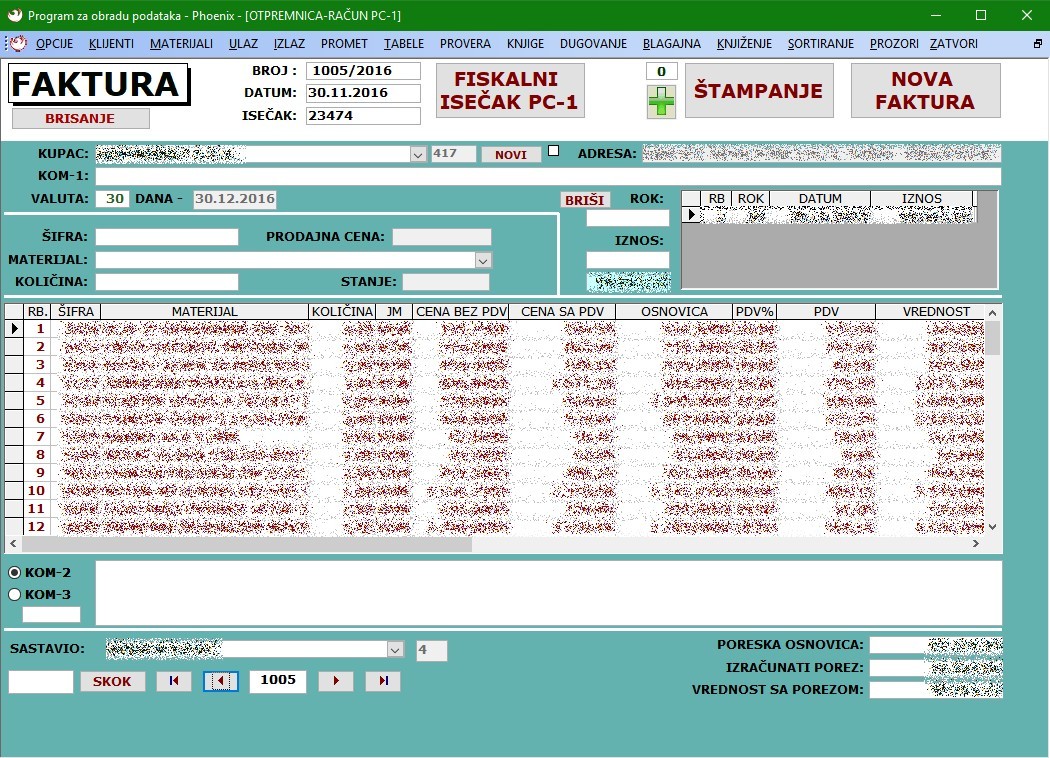Jump to the last invoice record

point(383,681)
